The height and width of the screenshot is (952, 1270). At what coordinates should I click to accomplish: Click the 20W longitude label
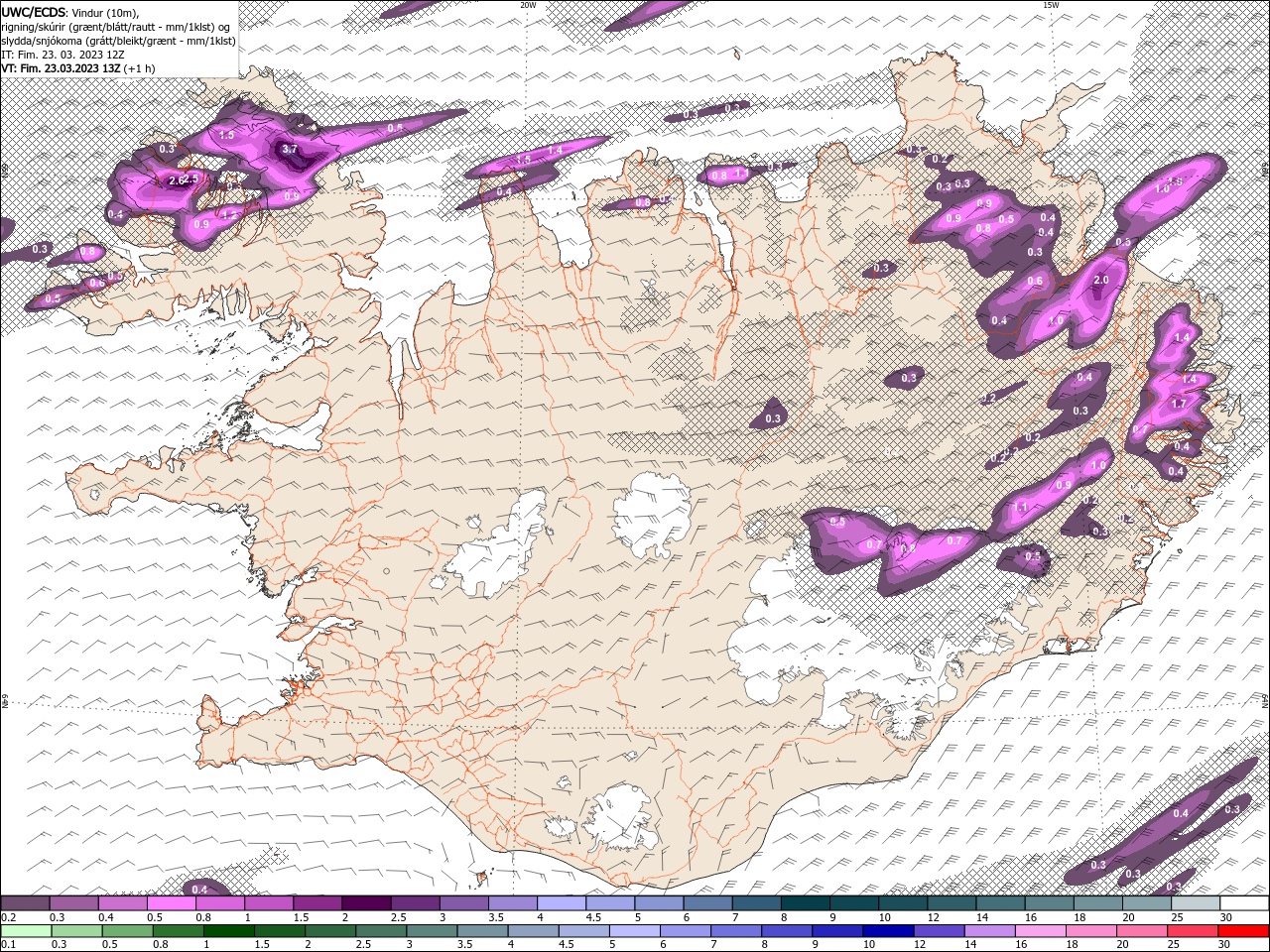[528, 4]
